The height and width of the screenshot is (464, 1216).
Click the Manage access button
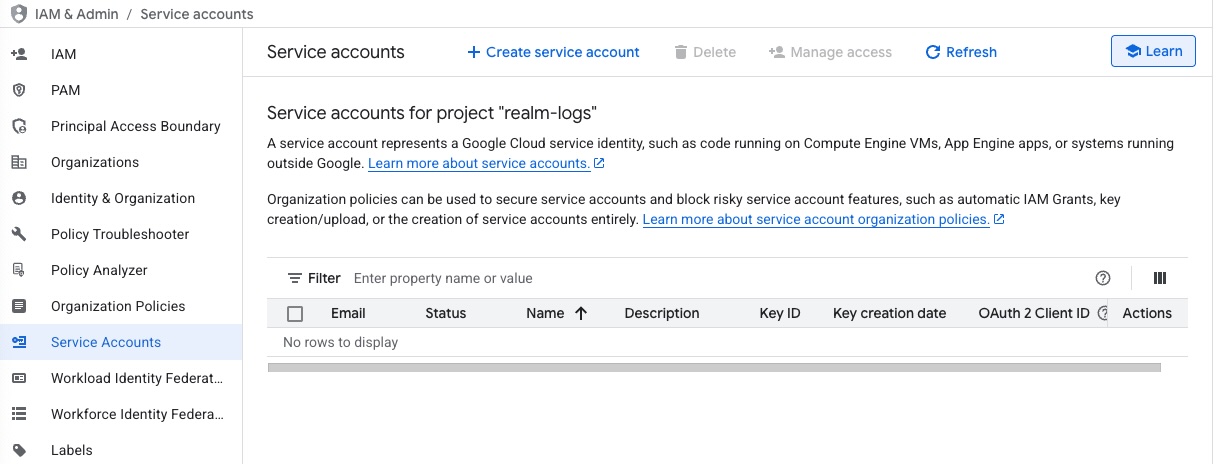coord(830,52)
